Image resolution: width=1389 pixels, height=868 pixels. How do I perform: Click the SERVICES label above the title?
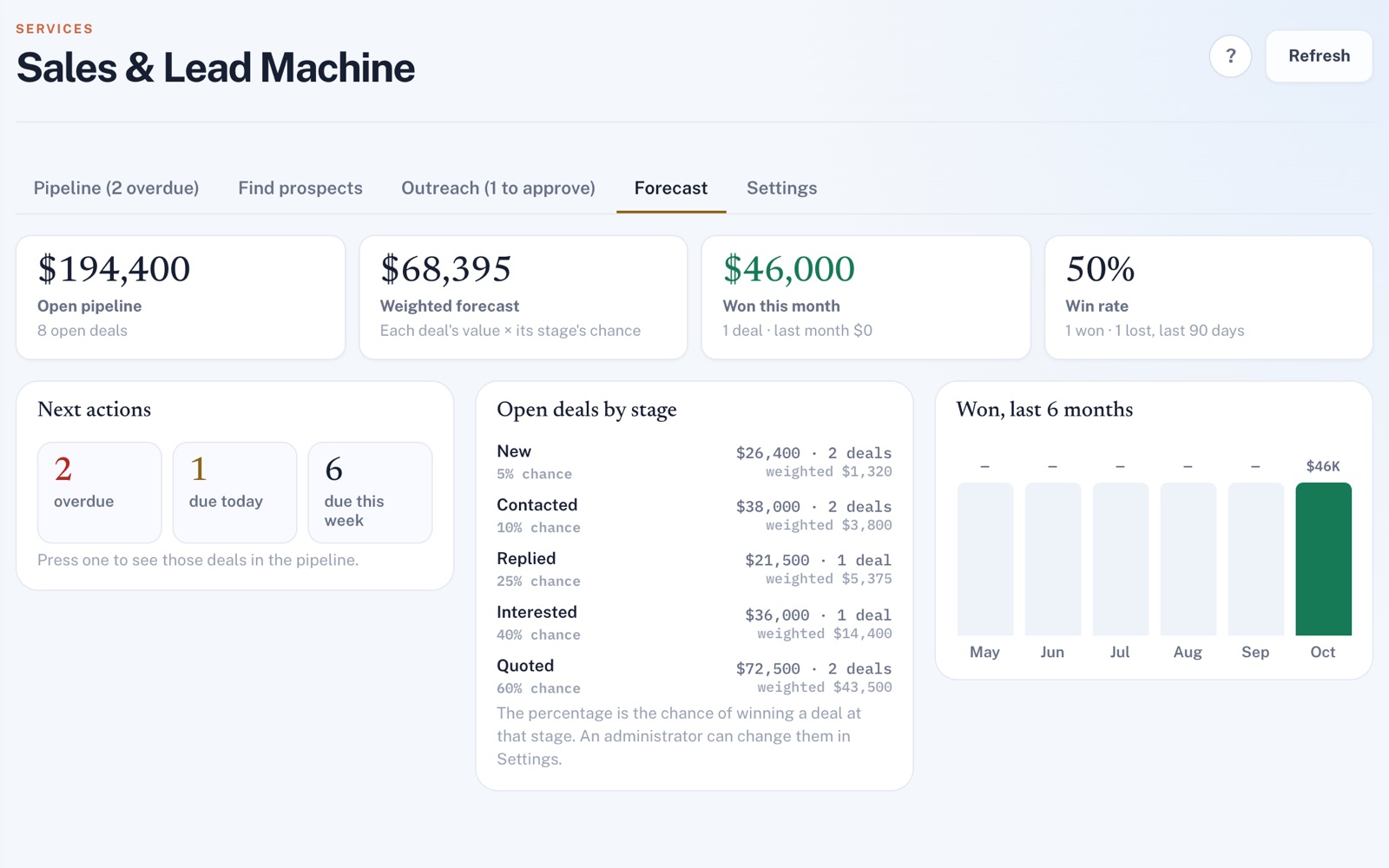[55, 29]
